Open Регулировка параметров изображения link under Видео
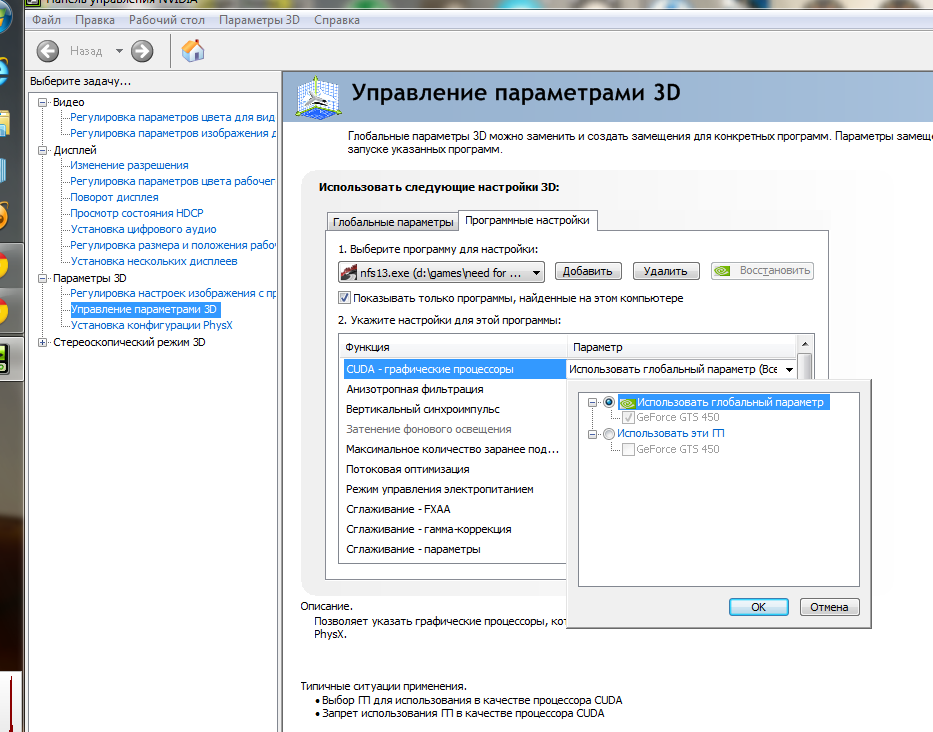 coord(173,133)
